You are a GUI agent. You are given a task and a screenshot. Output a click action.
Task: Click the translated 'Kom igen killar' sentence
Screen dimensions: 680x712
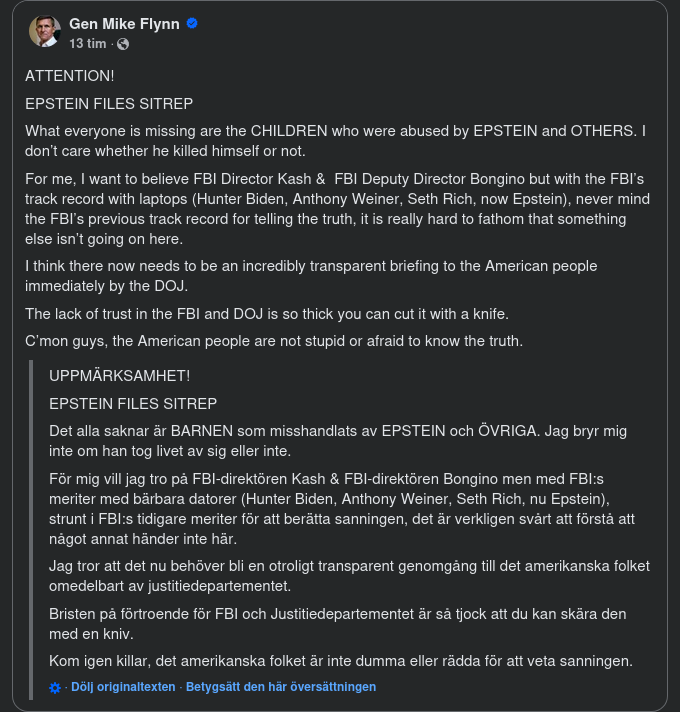[x=340, y=661]
